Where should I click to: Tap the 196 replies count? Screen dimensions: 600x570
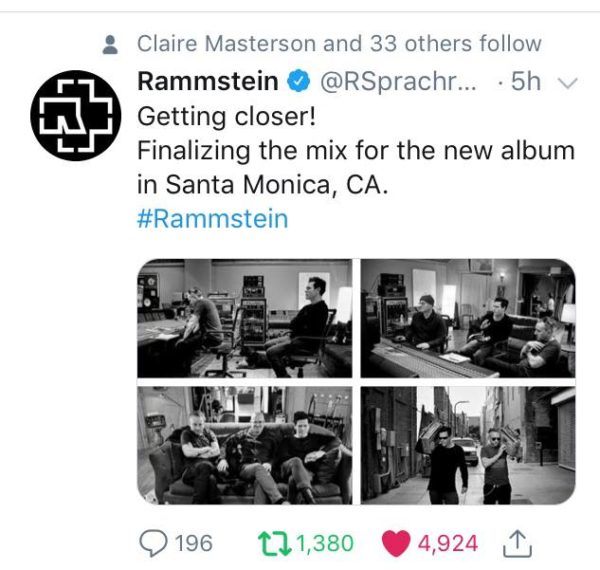pos(194,543)
